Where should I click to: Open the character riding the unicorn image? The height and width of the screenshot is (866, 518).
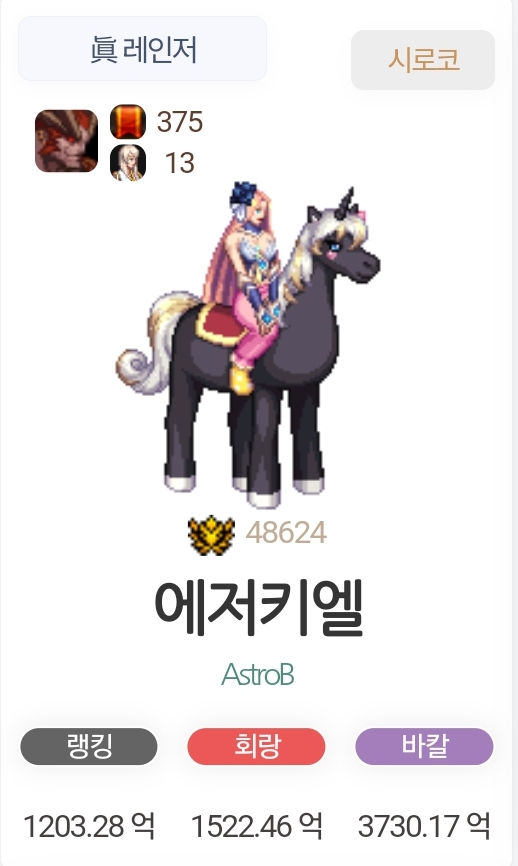(247, 345)
